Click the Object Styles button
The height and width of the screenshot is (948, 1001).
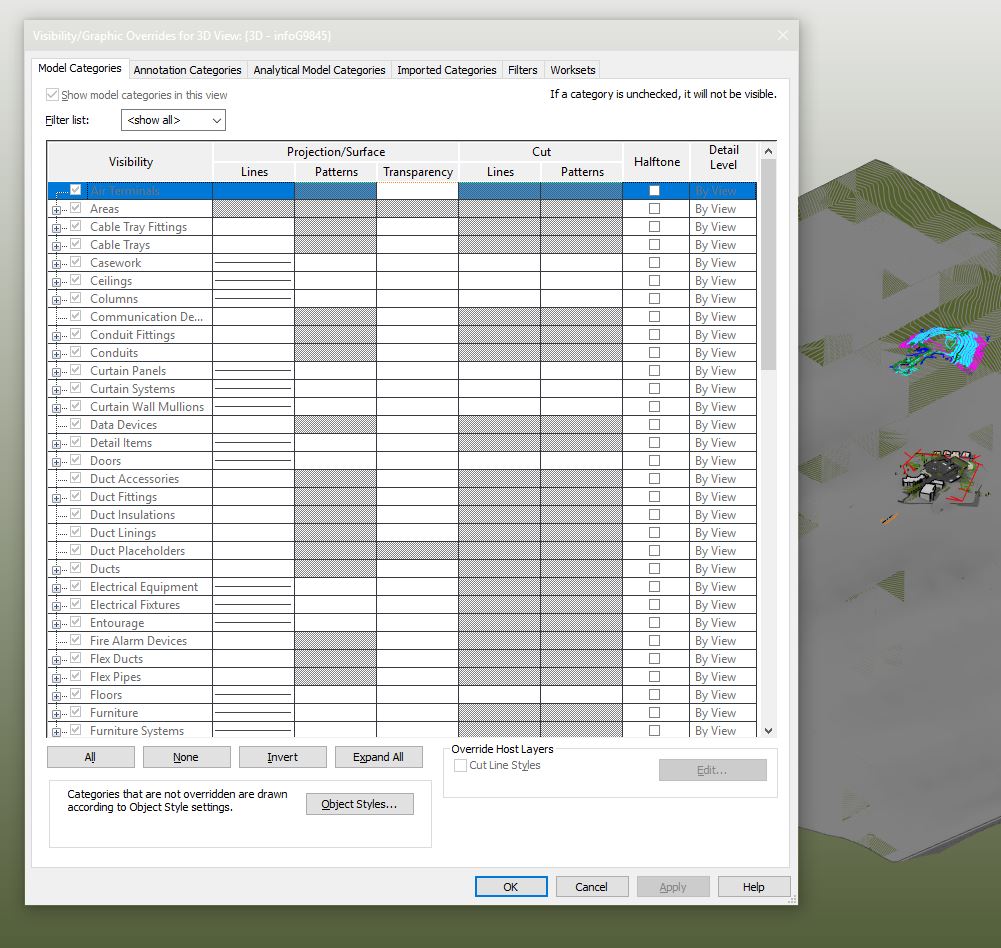point(359,804)
